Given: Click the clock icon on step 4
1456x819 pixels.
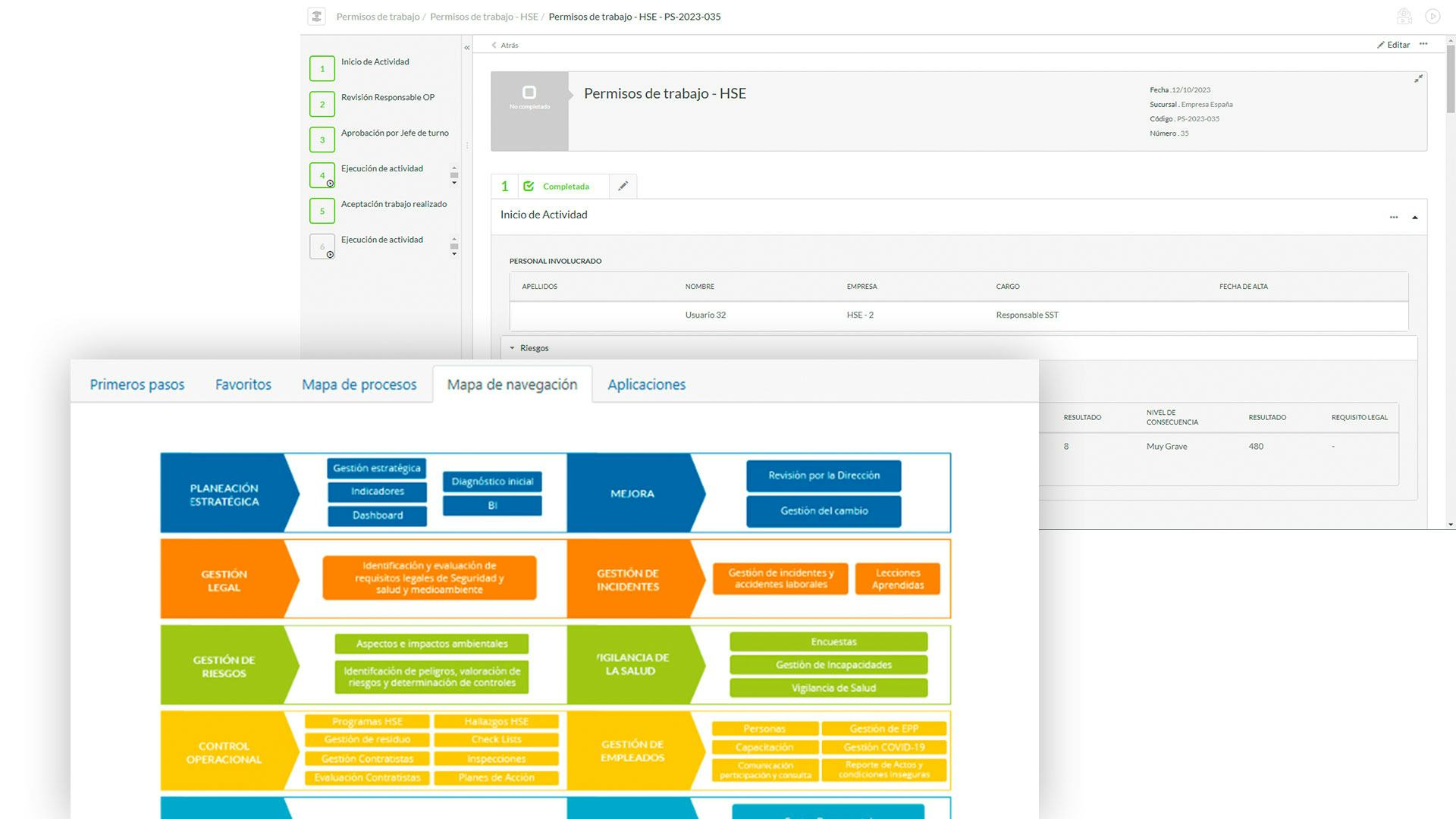Looking at the screenshot, I should [329, 182].
